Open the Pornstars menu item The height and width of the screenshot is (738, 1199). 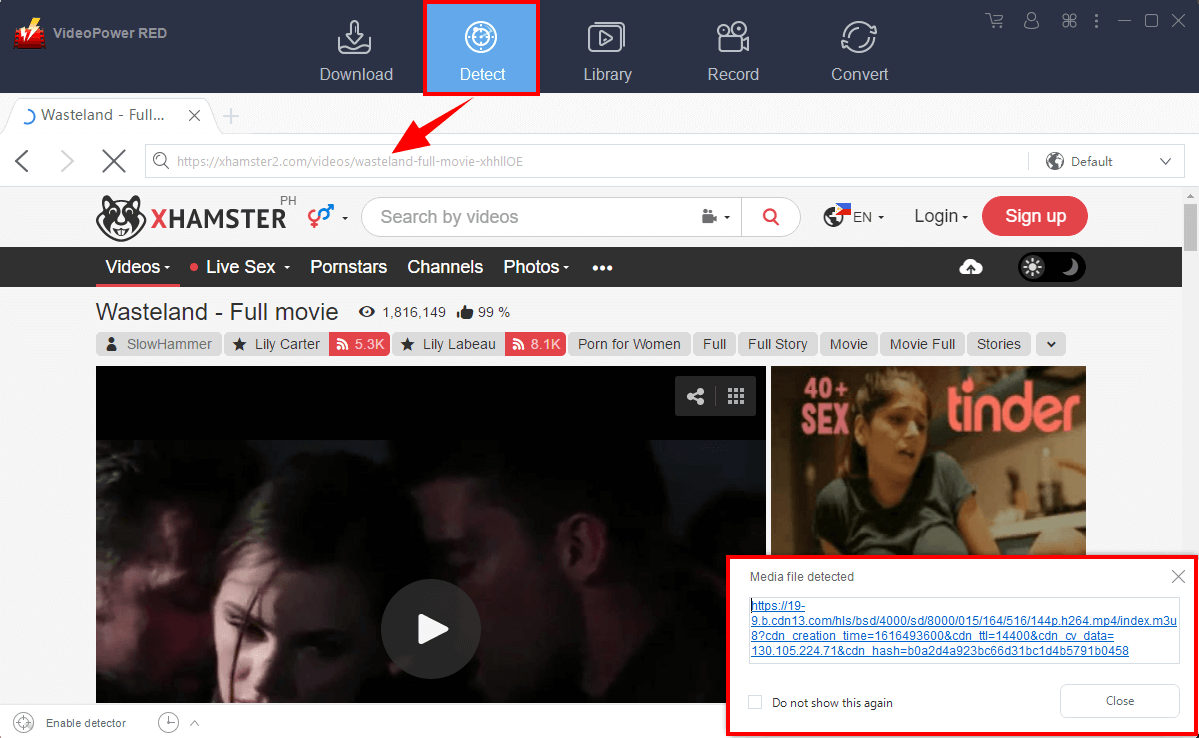[348, 267]
